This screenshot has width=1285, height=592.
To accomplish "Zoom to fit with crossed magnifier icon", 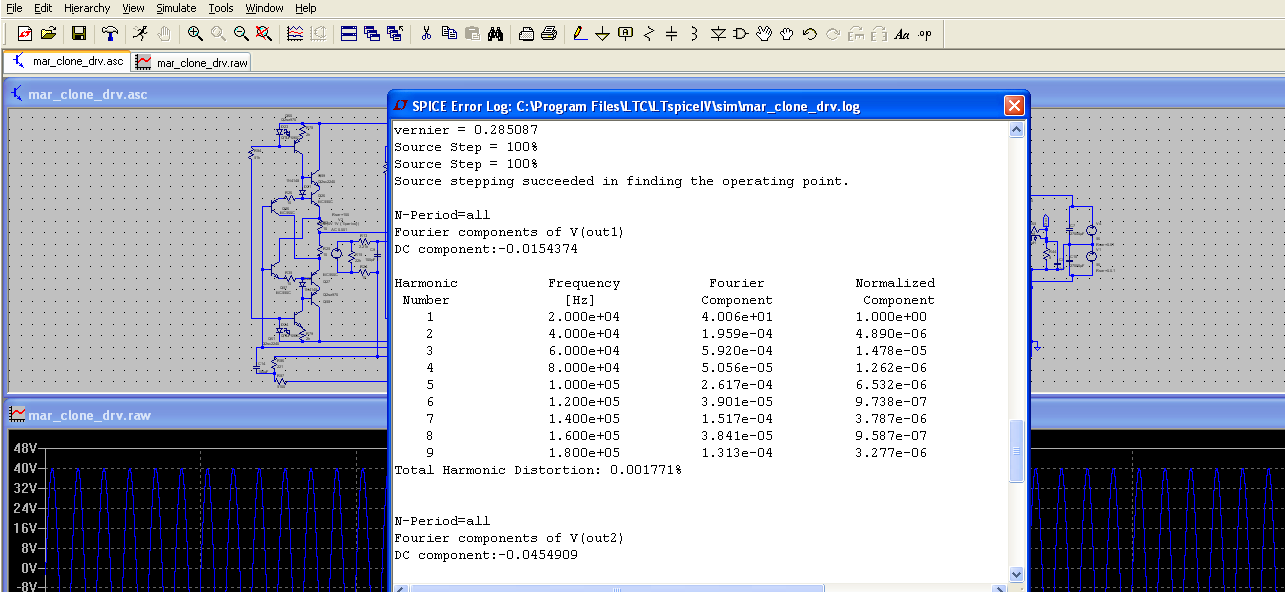I will 263,33.
